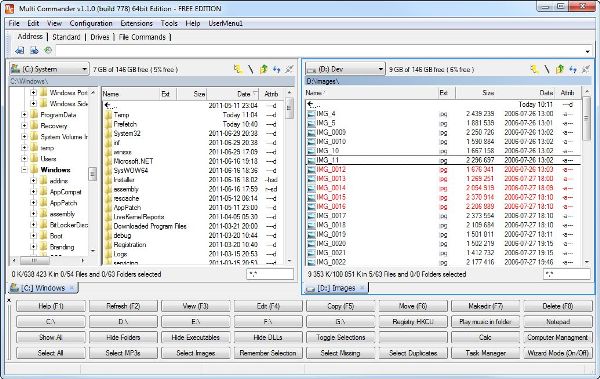Expand the Branding tree node

click(x=33, y=247)
